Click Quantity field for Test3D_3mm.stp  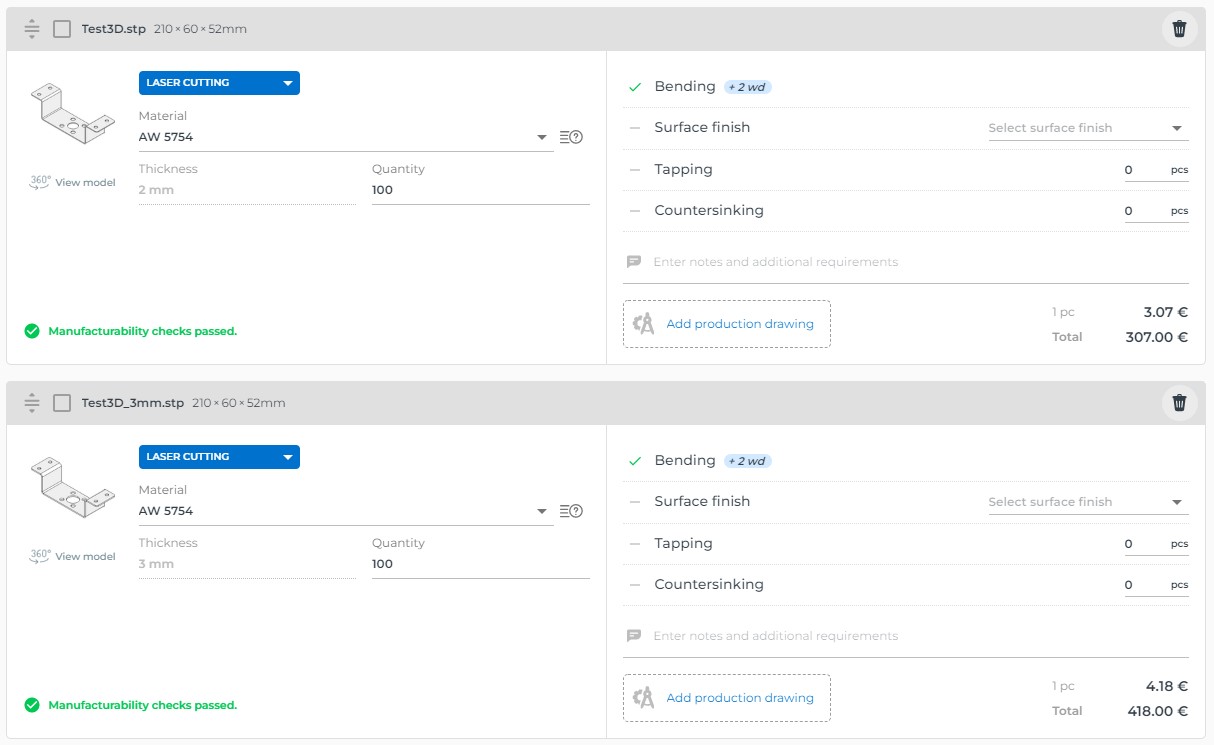[x=481, y=564]
